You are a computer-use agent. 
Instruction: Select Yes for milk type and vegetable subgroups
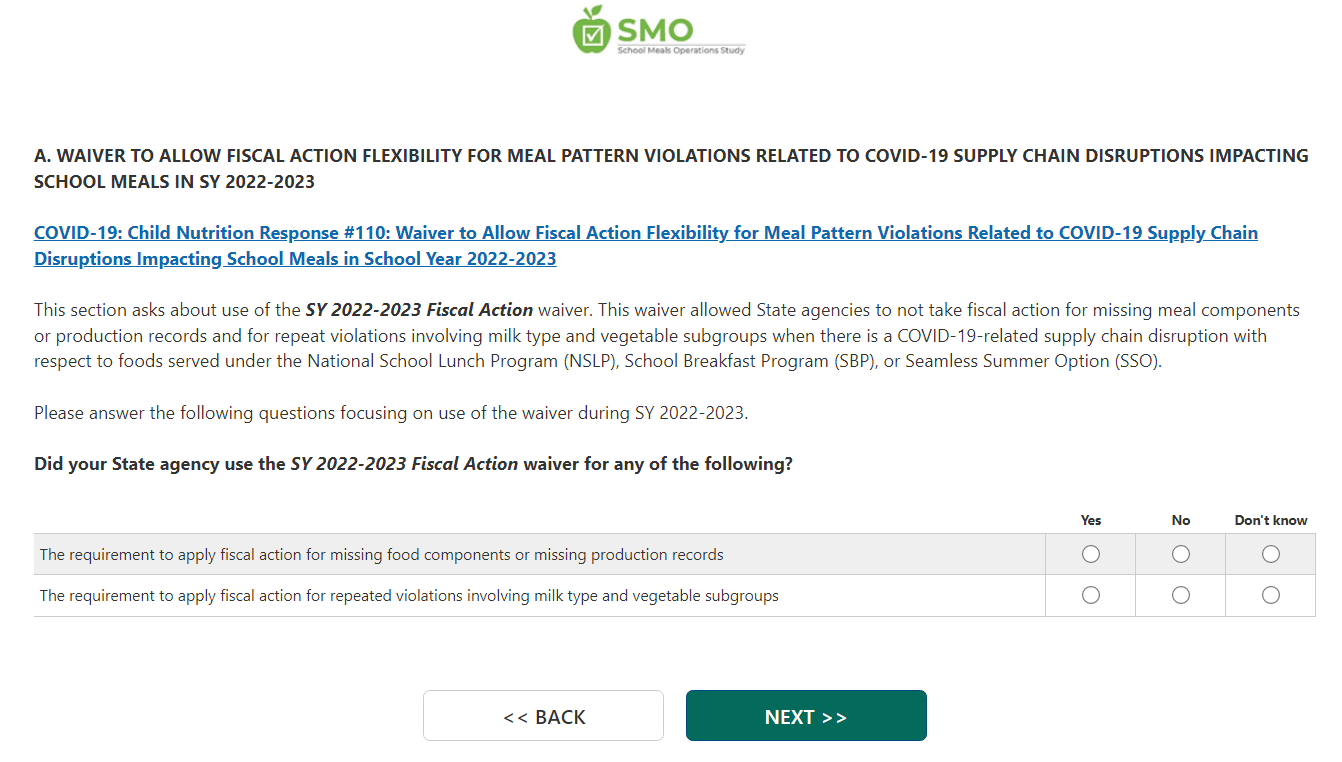pos(1091,596)
